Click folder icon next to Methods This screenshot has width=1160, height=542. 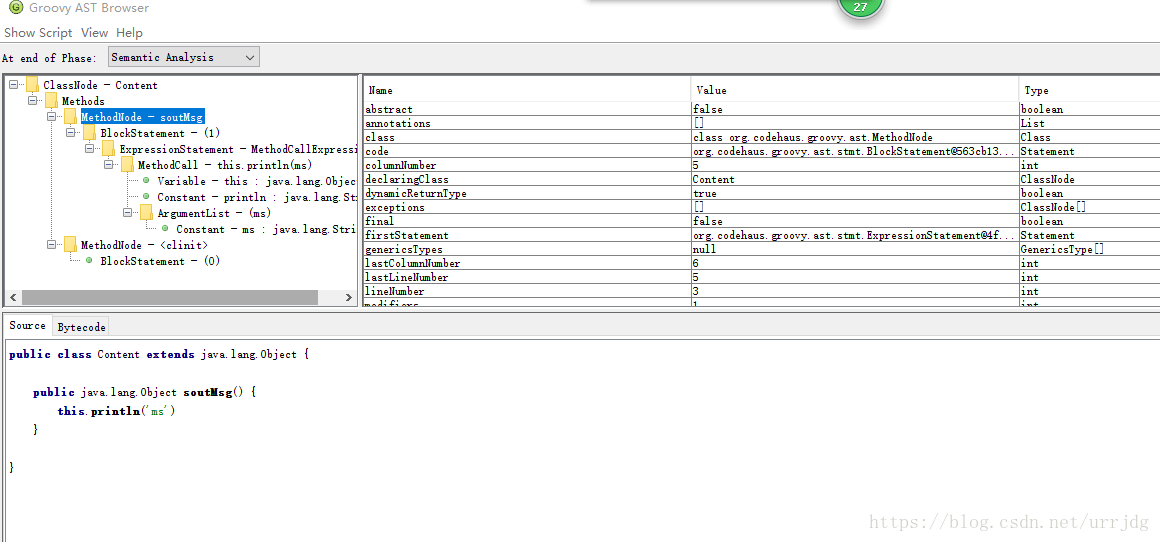[51, 101]
